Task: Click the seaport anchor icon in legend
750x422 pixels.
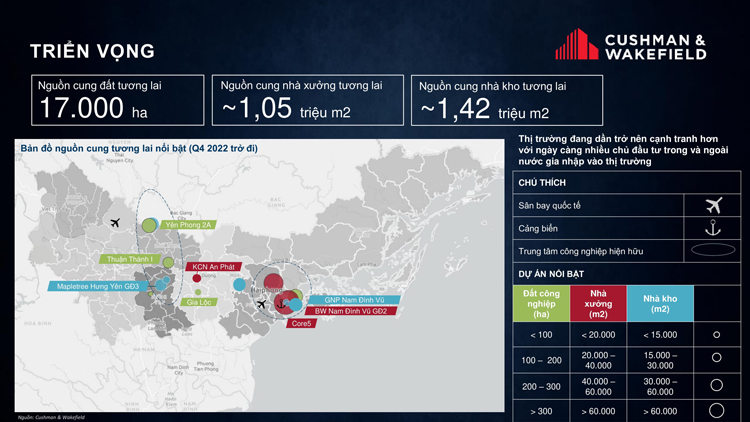Action: click(x=713, y=228)
